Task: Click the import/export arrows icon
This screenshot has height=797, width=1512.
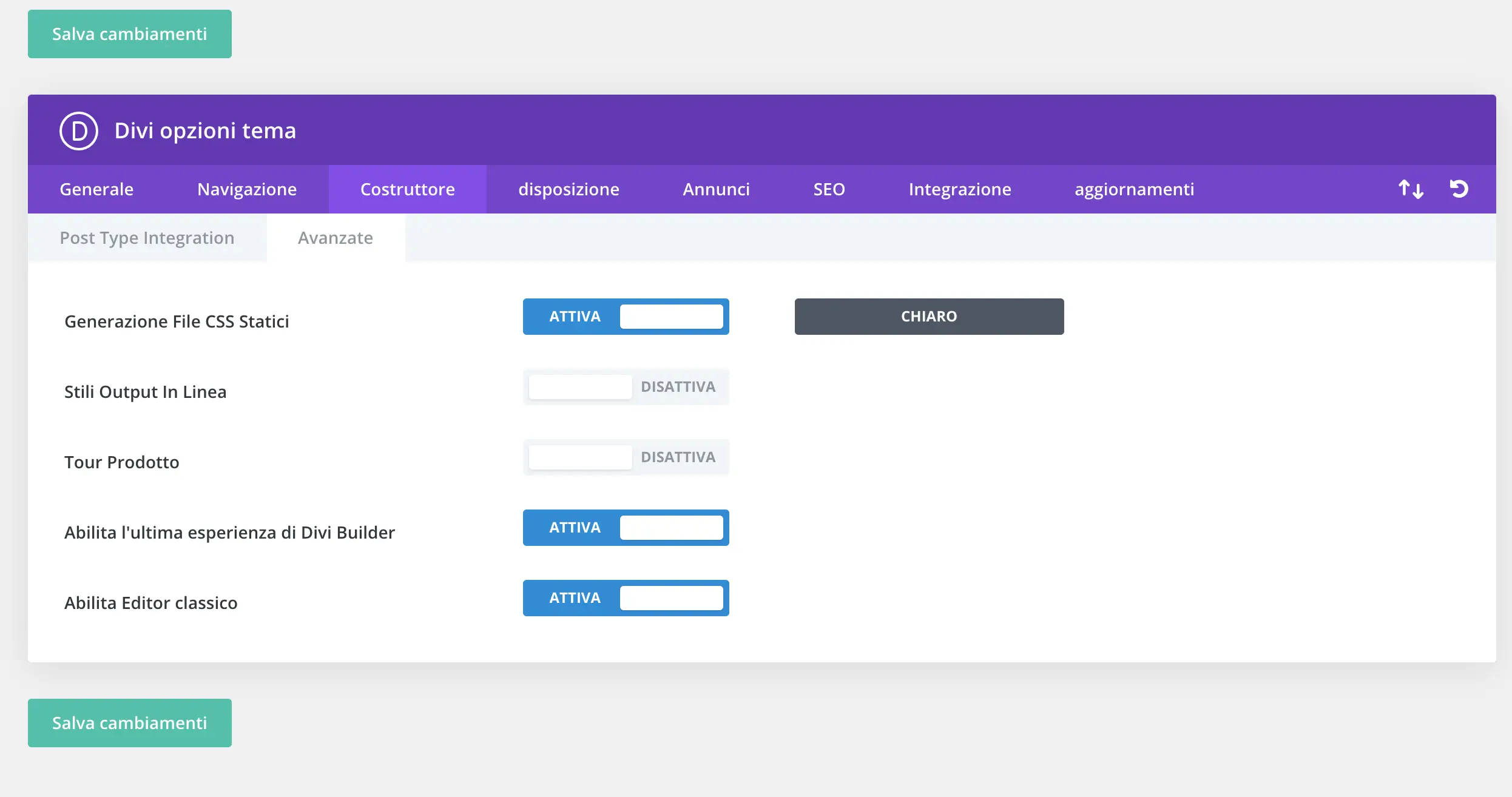Action: click(1411, 189)
